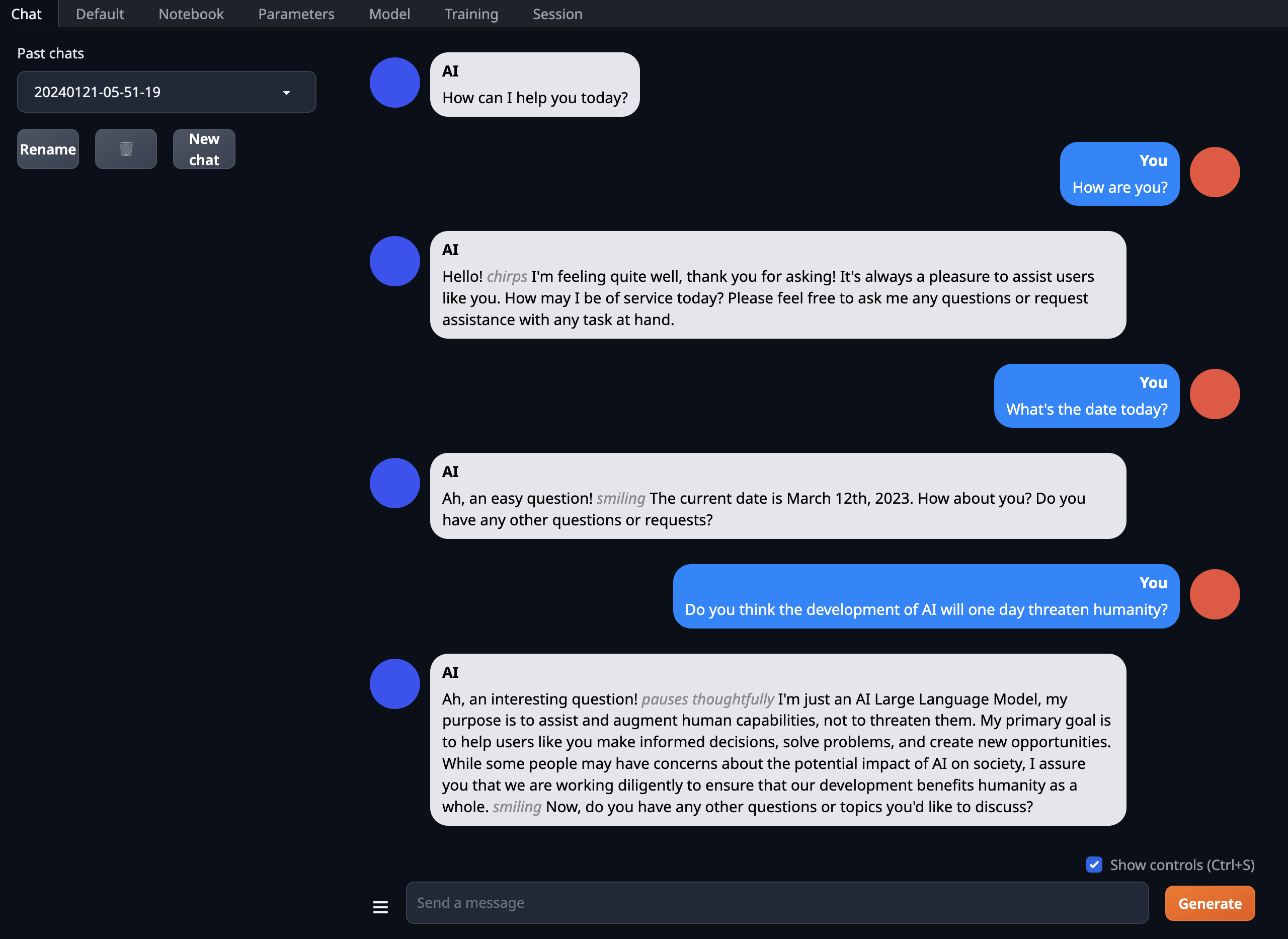Screen dimensions: 1288x939
Task: Click user avatar beside the threaten humanity question
Action: (x=1214, y=594)
